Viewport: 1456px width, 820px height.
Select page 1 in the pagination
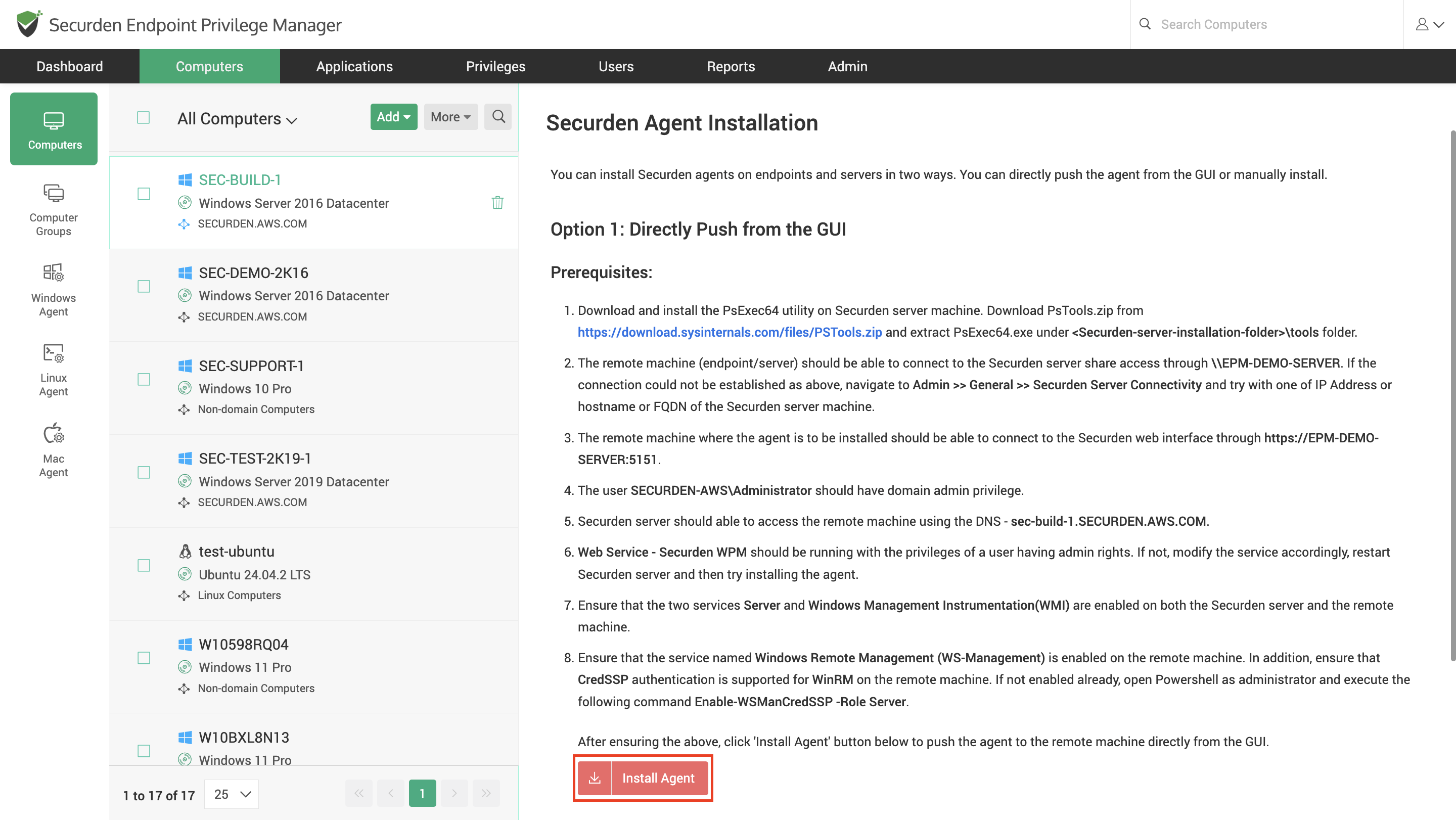(422, 793)
